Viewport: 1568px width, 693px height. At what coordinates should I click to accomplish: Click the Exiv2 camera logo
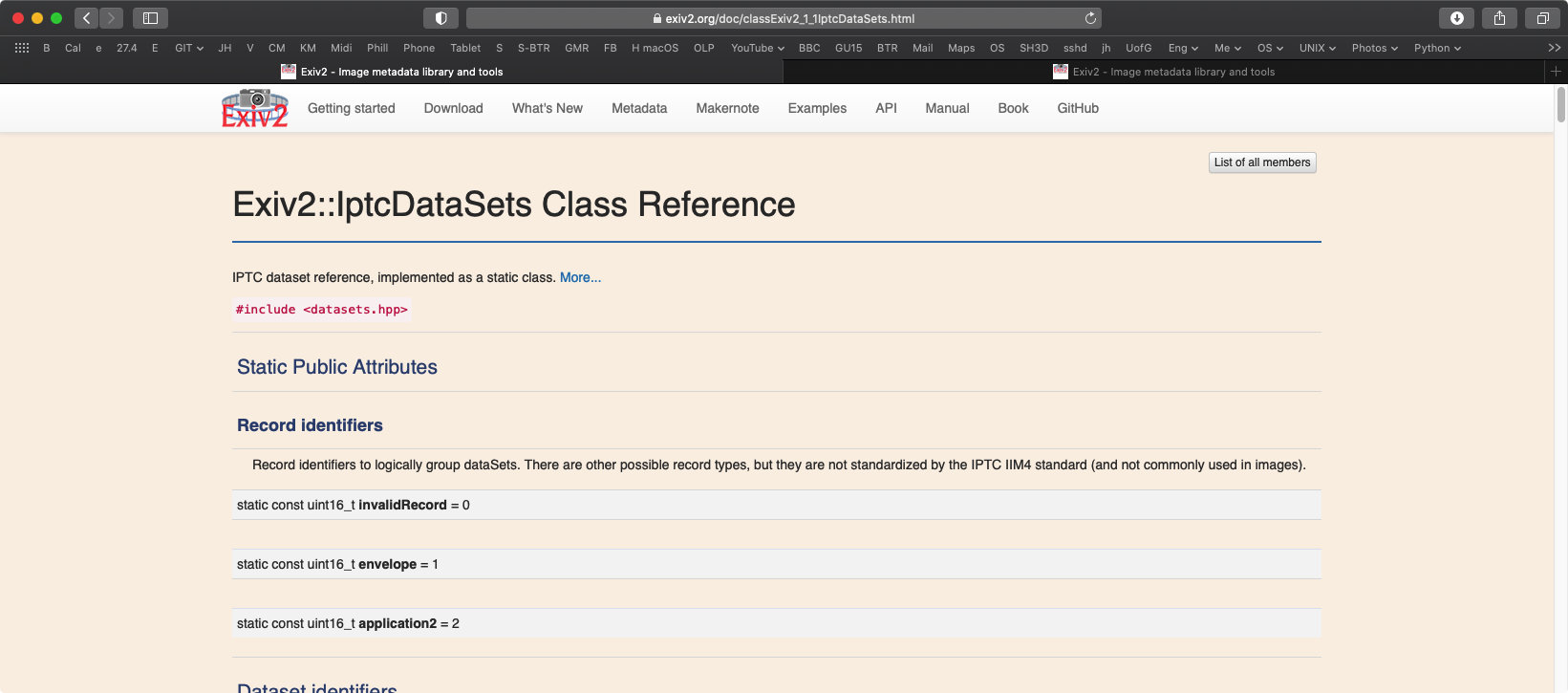click(x=255, y=108)
